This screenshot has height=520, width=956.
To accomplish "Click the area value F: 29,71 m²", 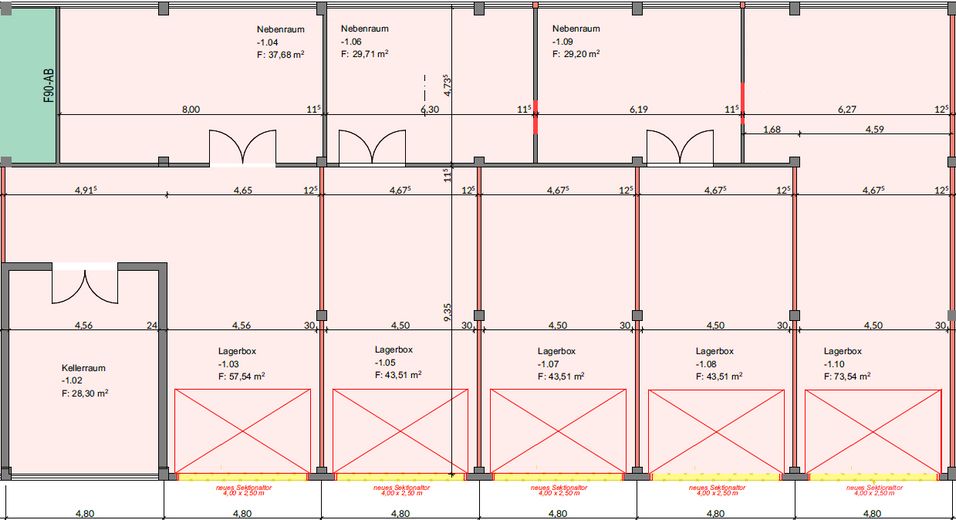I will pyautogui.click(x=365, y=54).
